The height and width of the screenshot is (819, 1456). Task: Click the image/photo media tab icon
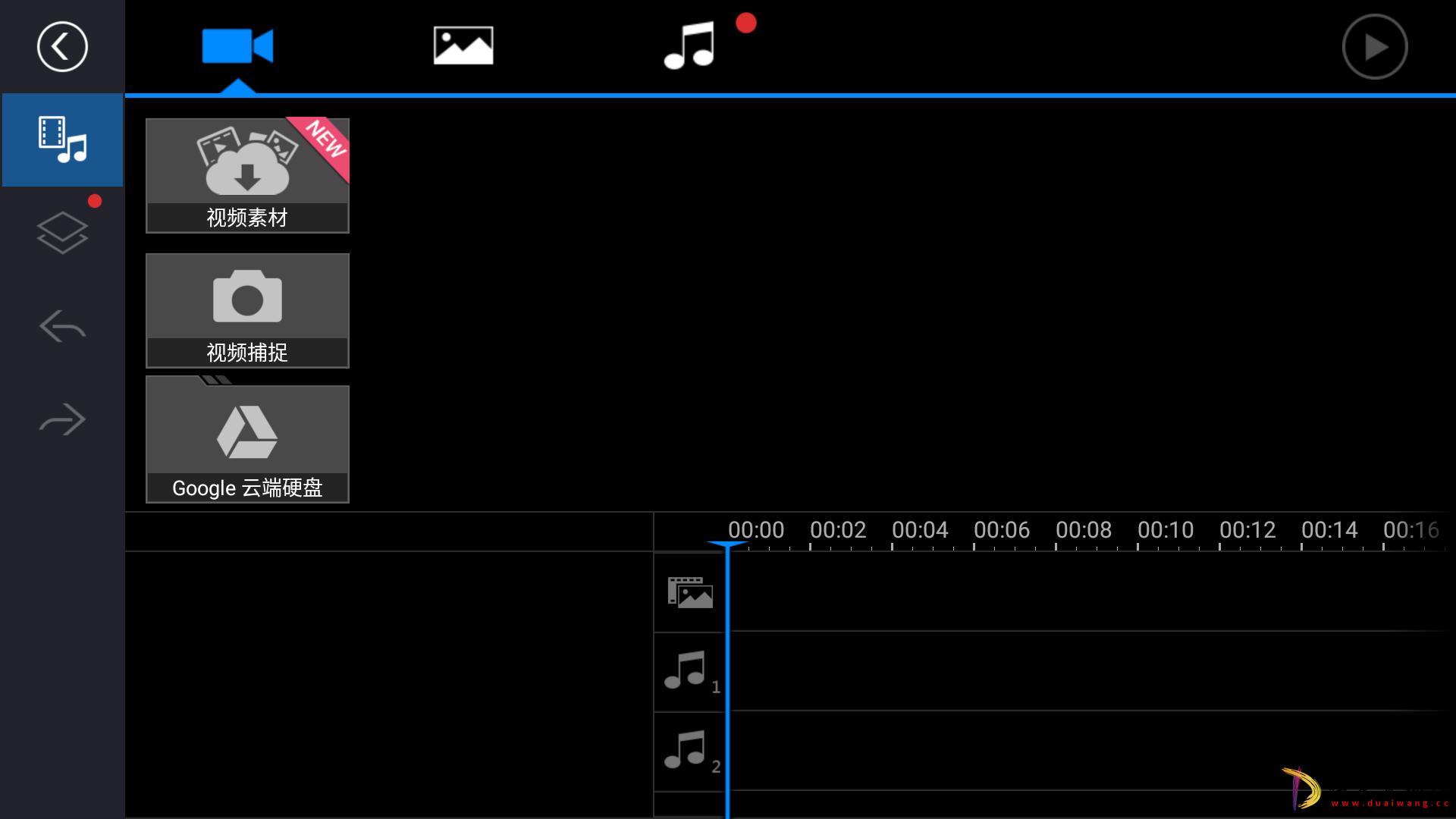[463, 46]
